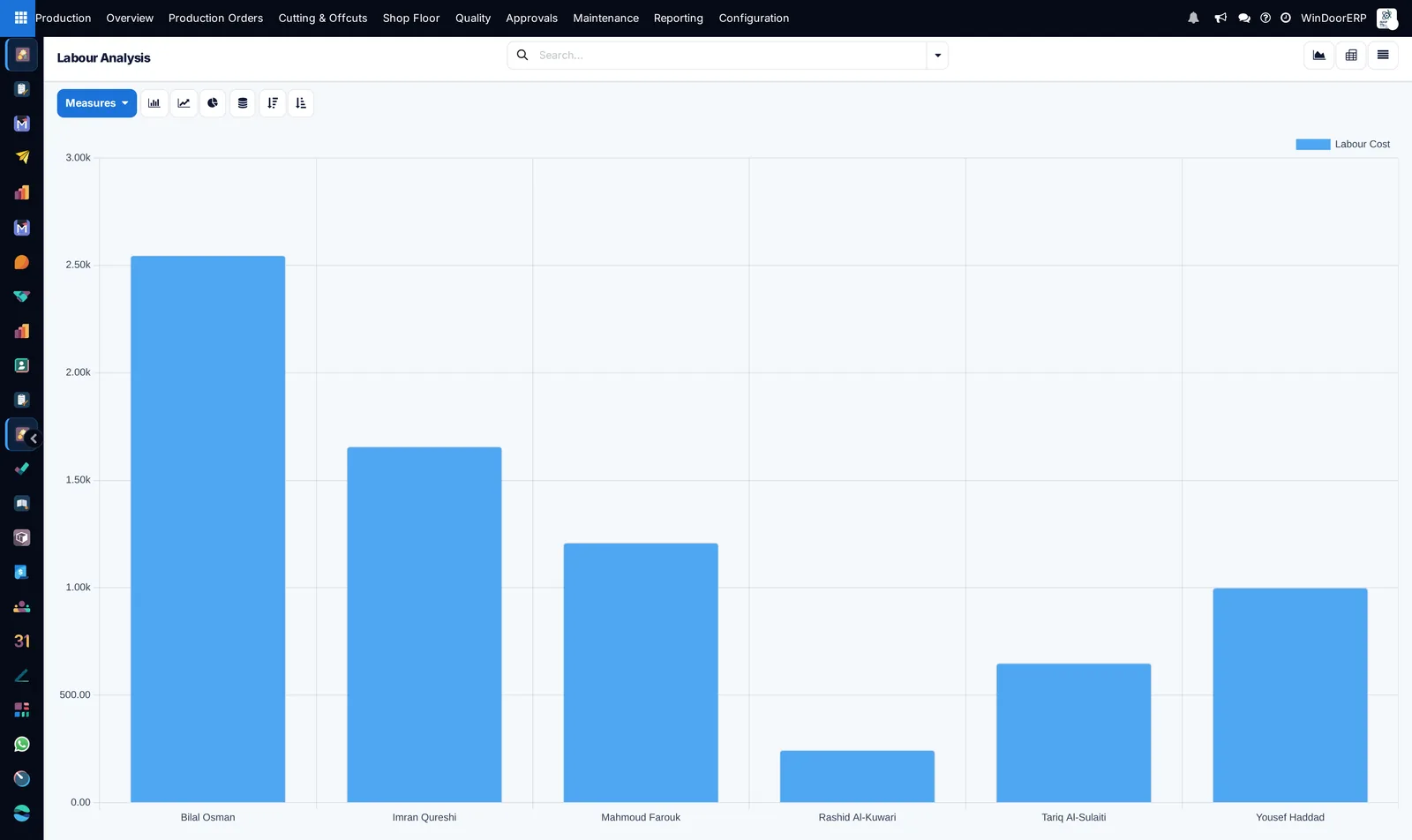Open the dollar invoice Accounting app

pos(22,572)
